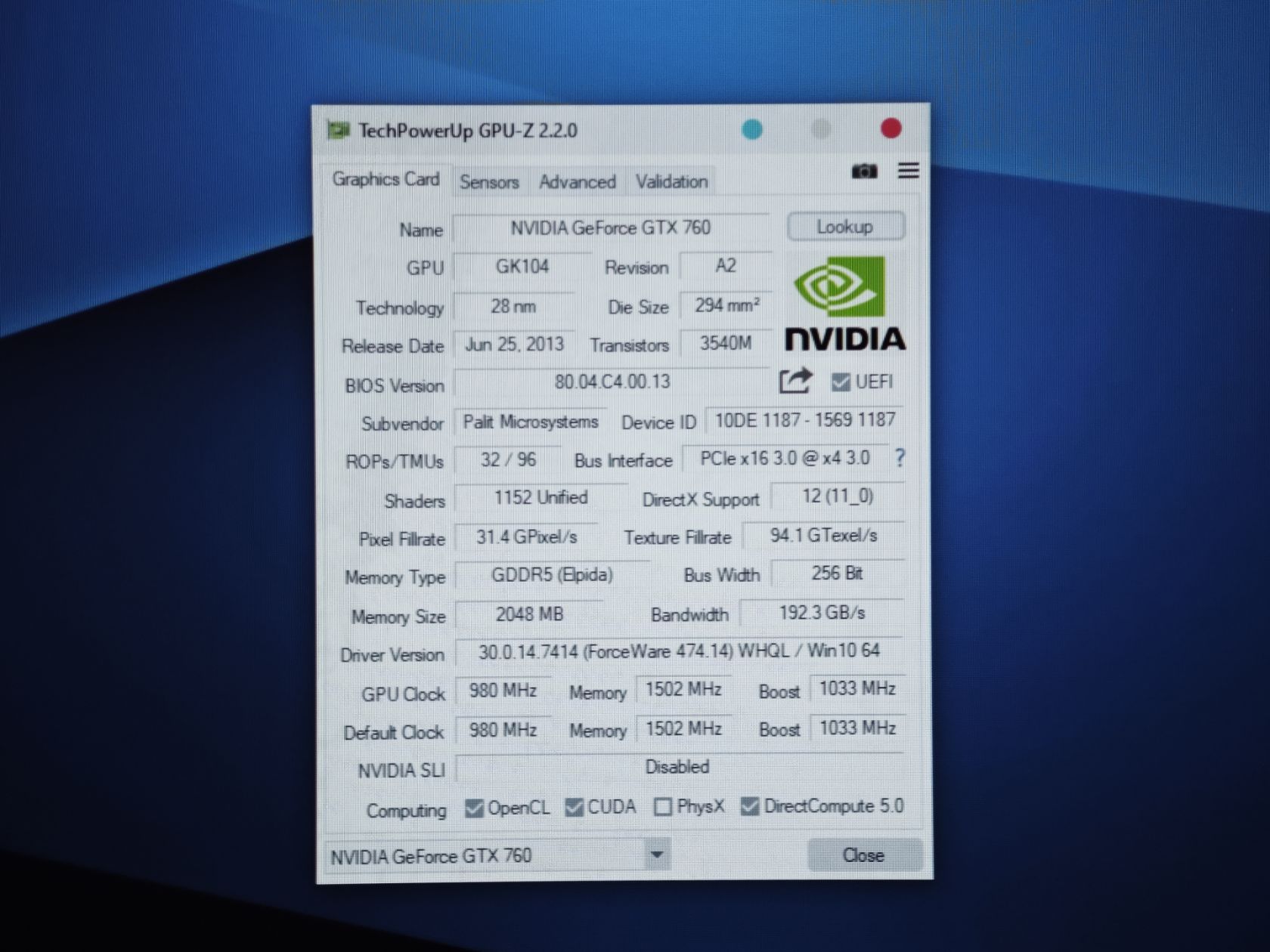Click the screenshot camera icon
1270x952 pixels.
point(864,172)
